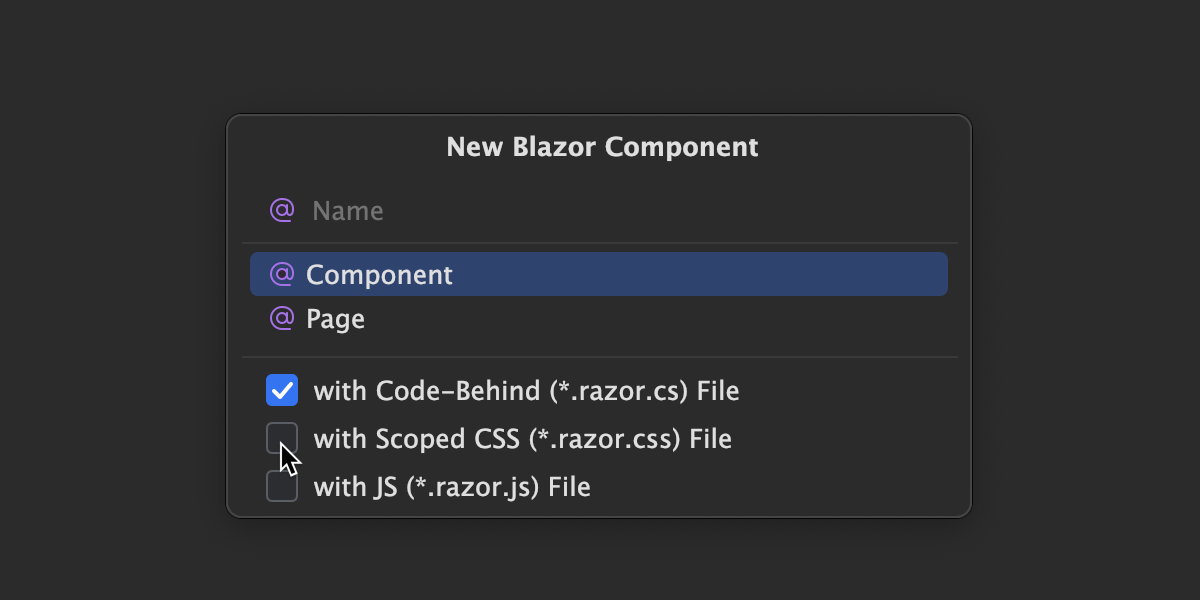This screenshot has height=600, width=1200.
Task: Click the @ icon of the Component template
Action: point(282,274)
